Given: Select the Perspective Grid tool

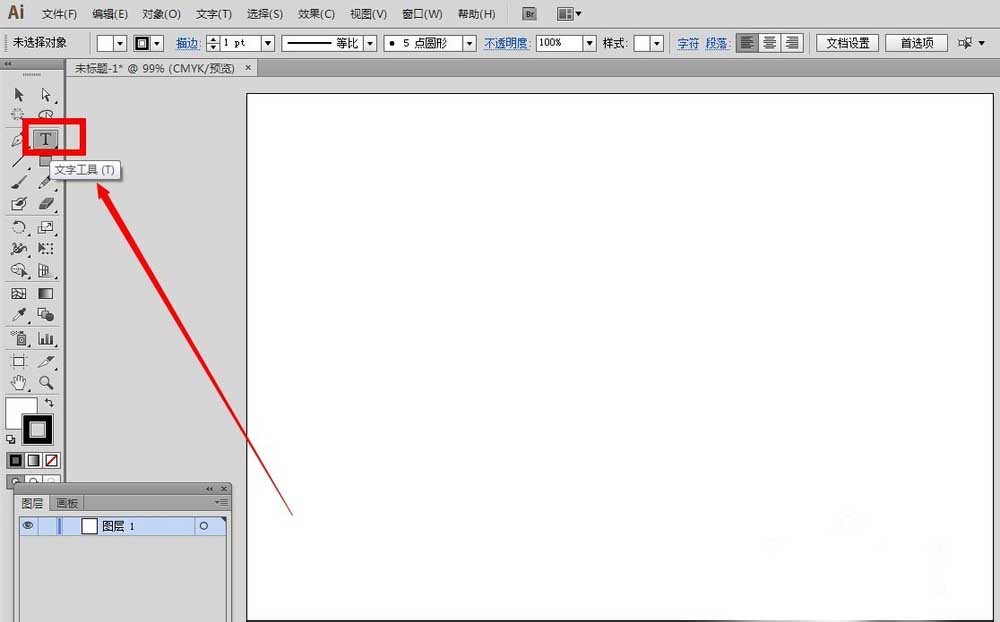Looking at the screenshot, I should tap(46, 270).
